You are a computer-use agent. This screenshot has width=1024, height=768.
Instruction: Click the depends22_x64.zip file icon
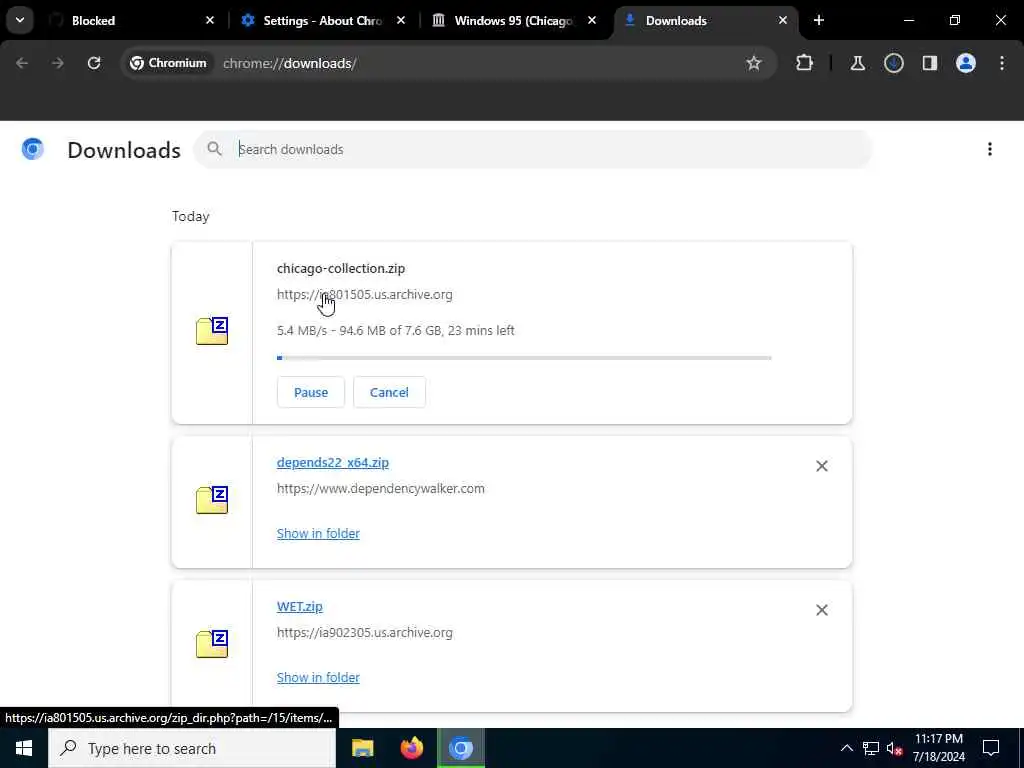(x=212, y=500)
